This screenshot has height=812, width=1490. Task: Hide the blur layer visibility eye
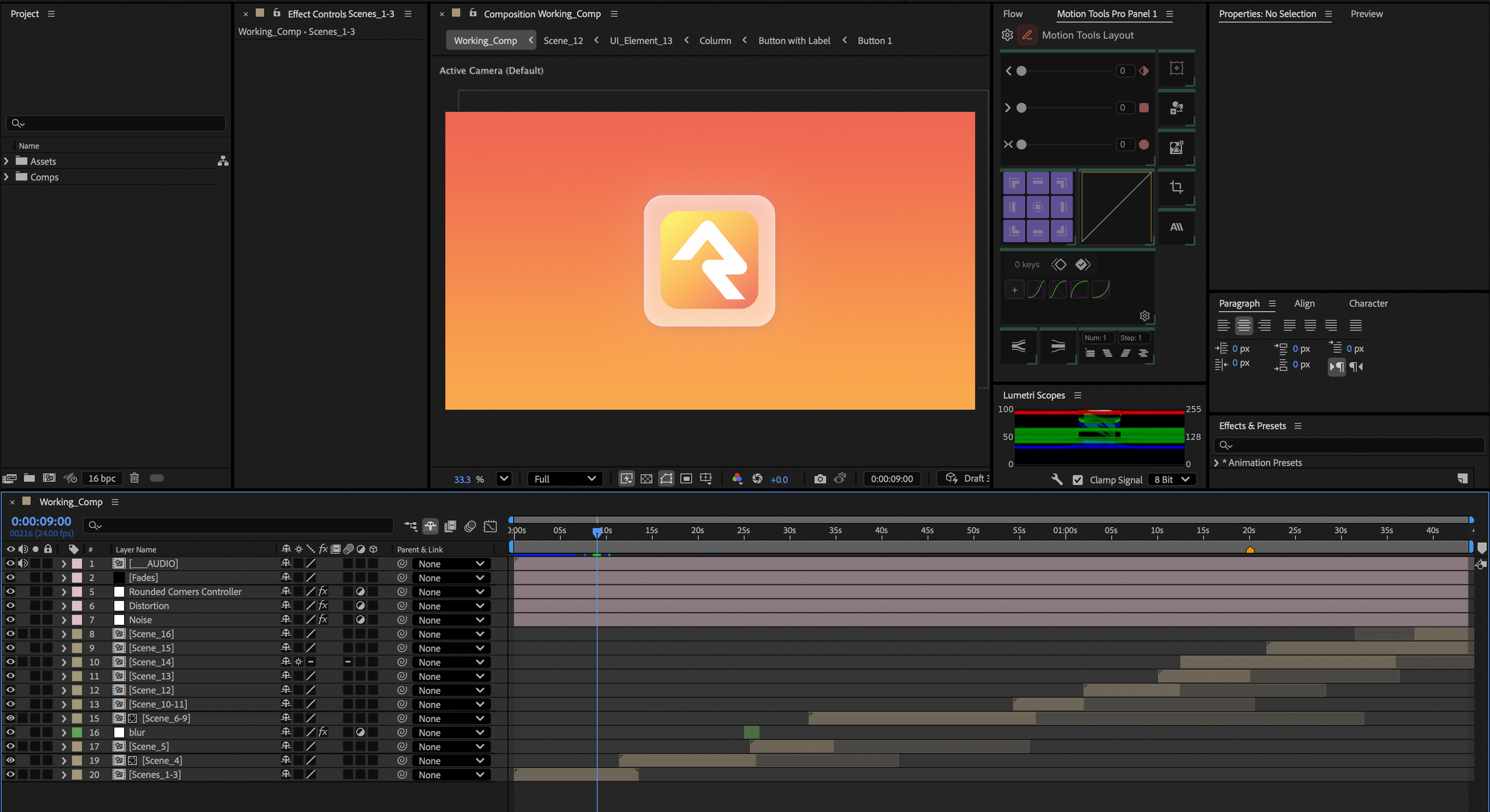click(10, 732)
